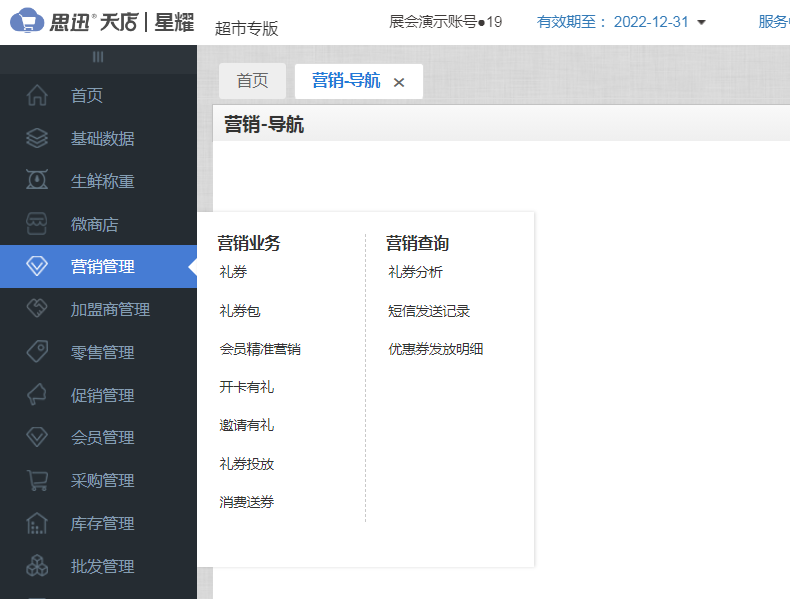This screenshot has height=599, width=790.
Task: Click the home icon beside 首页
Action: click(37, 95)
